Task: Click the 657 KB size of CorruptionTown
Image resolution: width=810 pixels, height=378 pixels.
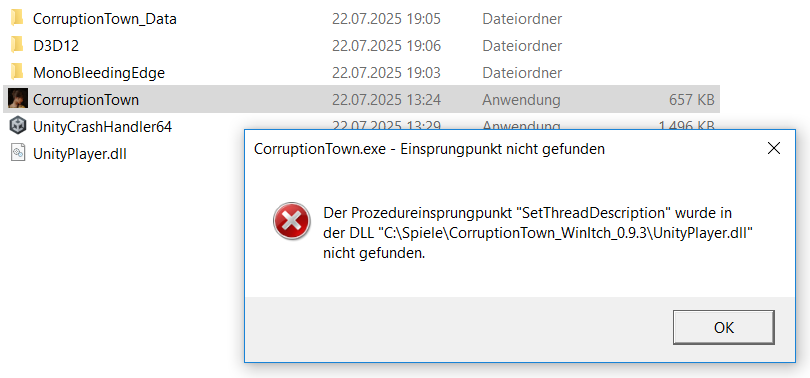Action: coord(692,100)
